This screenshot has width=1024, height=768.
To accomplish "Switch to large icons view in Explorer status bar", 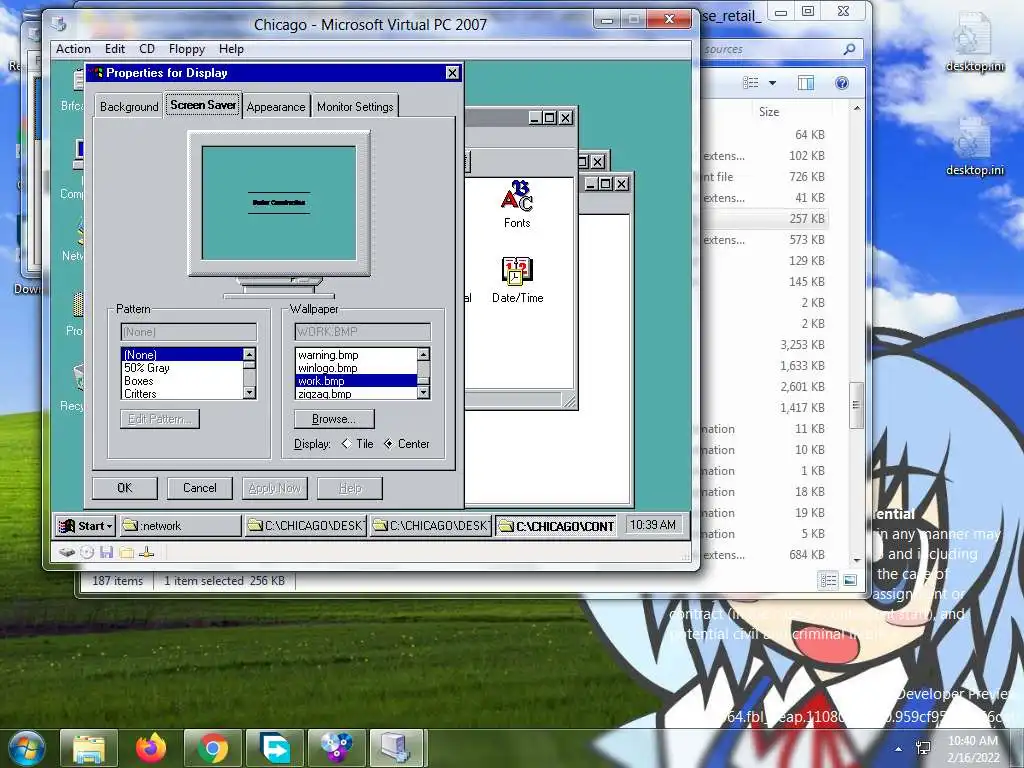I will [850, 580].
